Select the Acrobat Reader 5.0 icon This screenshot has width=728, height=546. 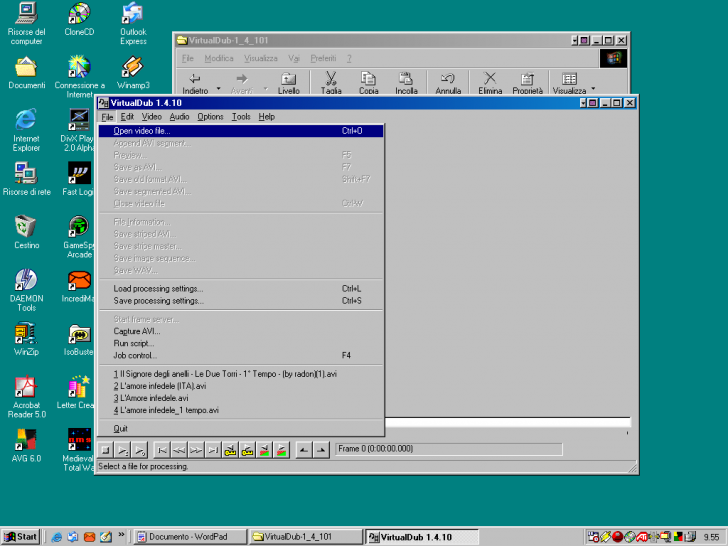pyautogui.click(x=26, y=397)
